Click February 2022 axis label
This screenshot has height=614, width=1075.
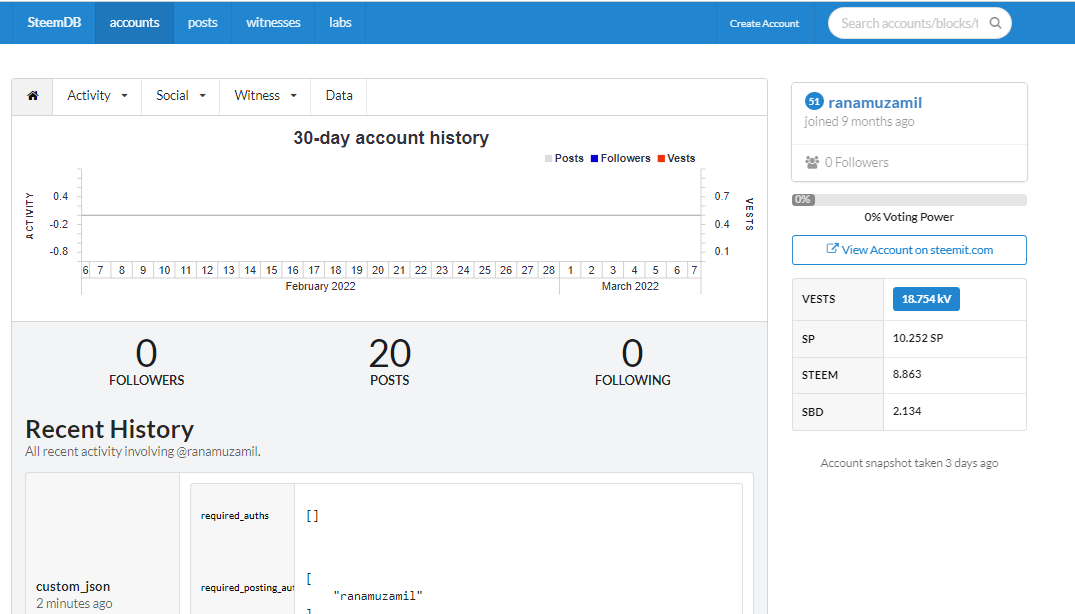[320, 286]
